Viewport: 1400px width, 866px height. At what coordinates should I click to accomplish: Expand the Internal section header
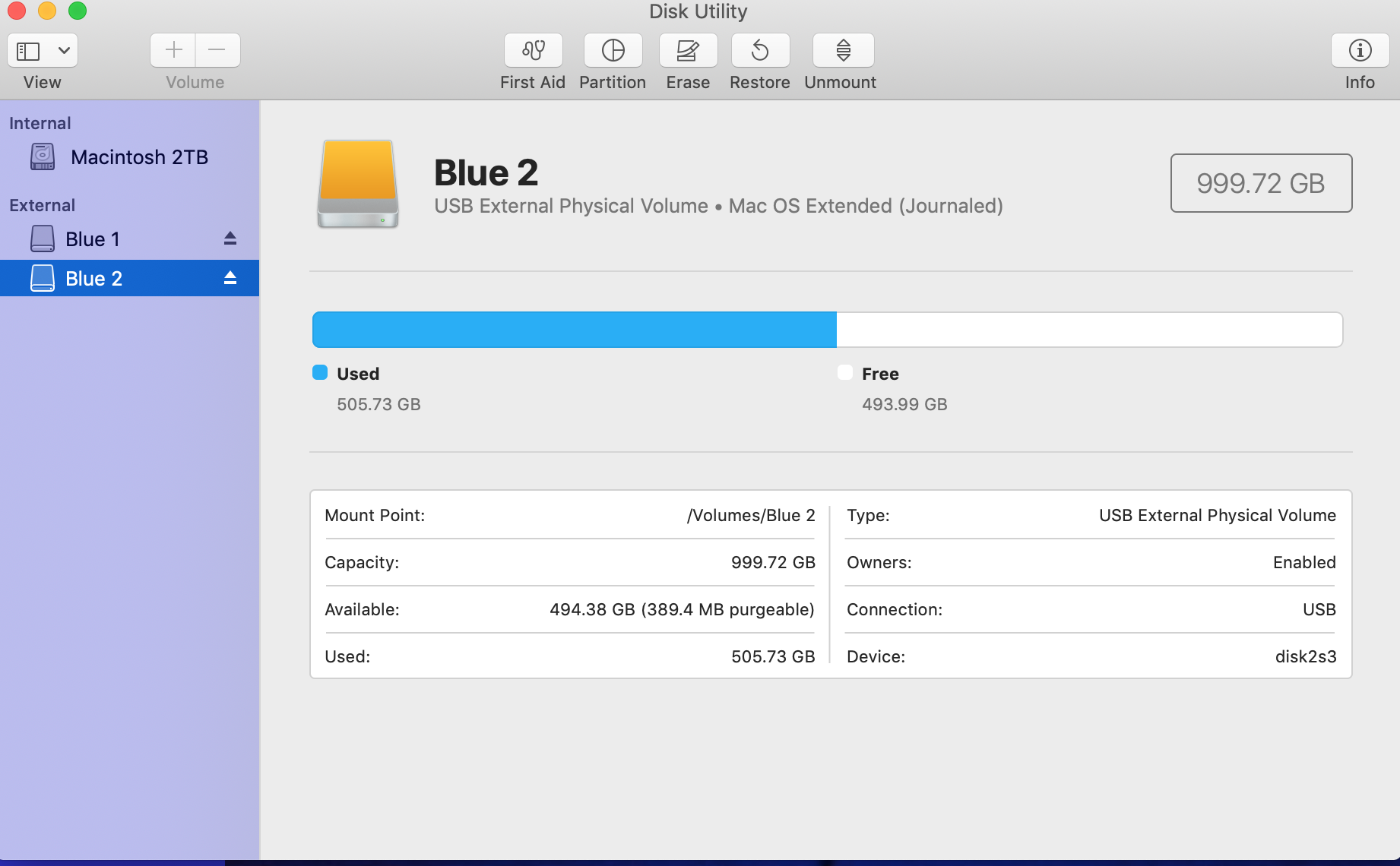(x=40, y=122)
